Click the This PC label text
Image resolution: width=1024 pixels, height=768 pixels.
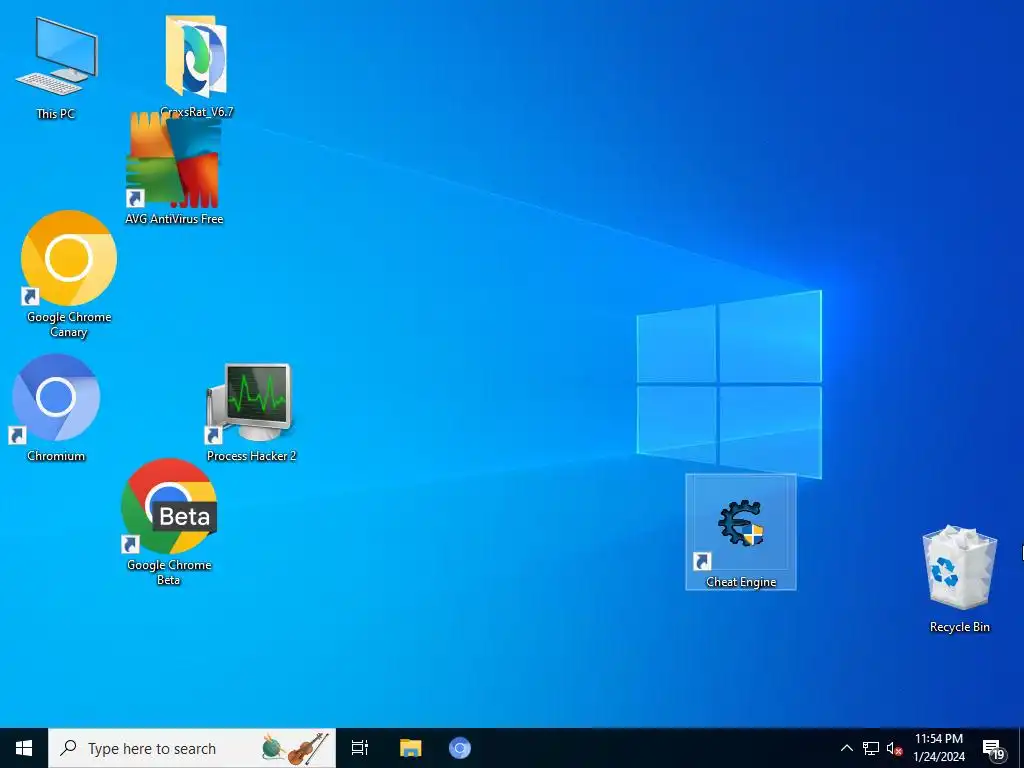pyautogui.click(x=56, y=114)
